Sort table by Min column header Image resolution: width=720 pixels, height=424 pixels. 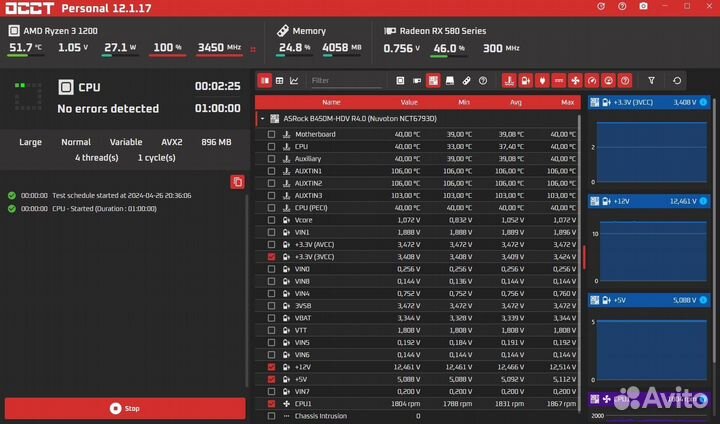pyautogui.click(x=464, y=102)
